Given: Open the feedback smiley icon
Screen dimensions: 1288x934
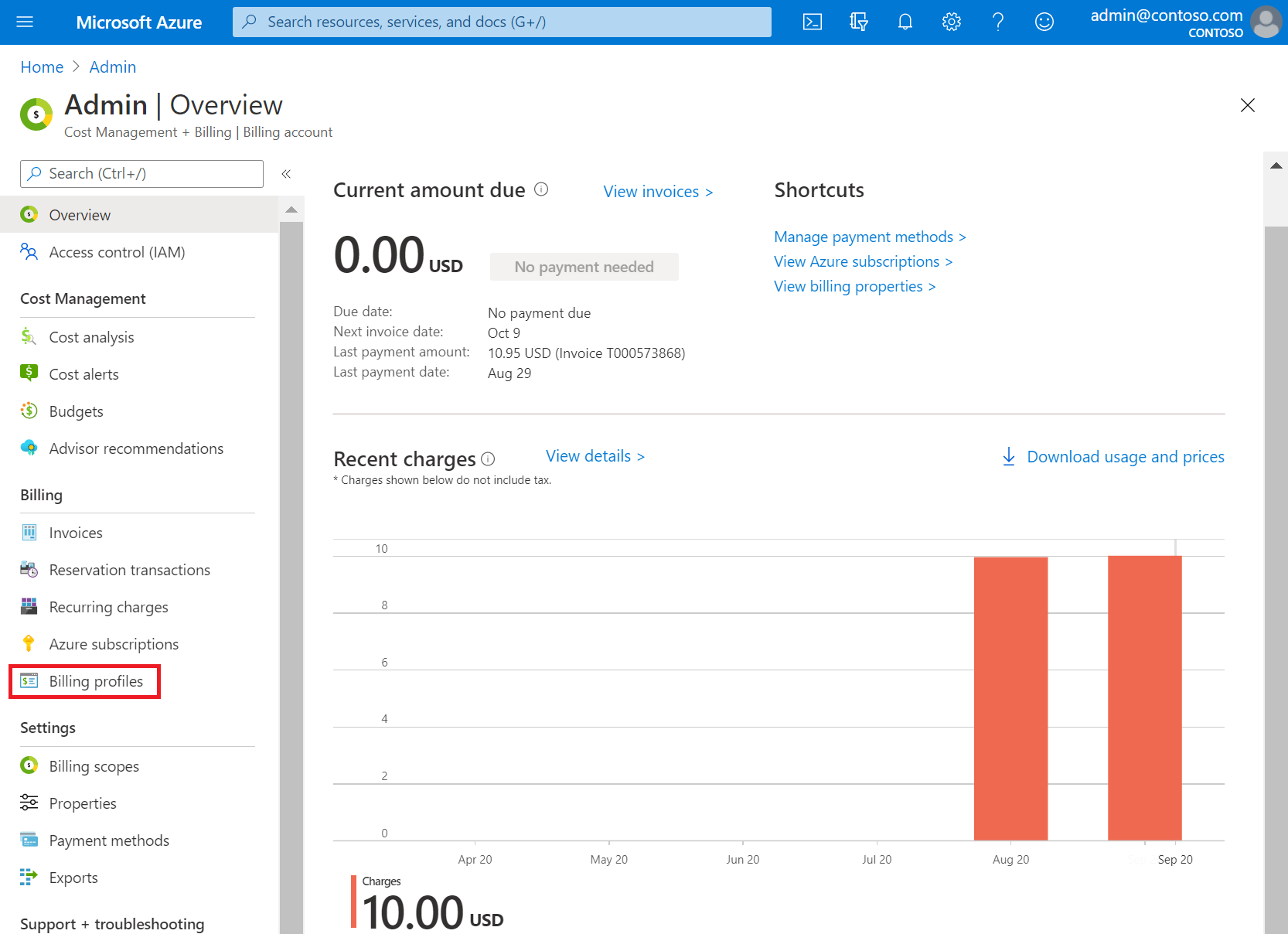Looking at the screenshot, I should [1044, 22].
